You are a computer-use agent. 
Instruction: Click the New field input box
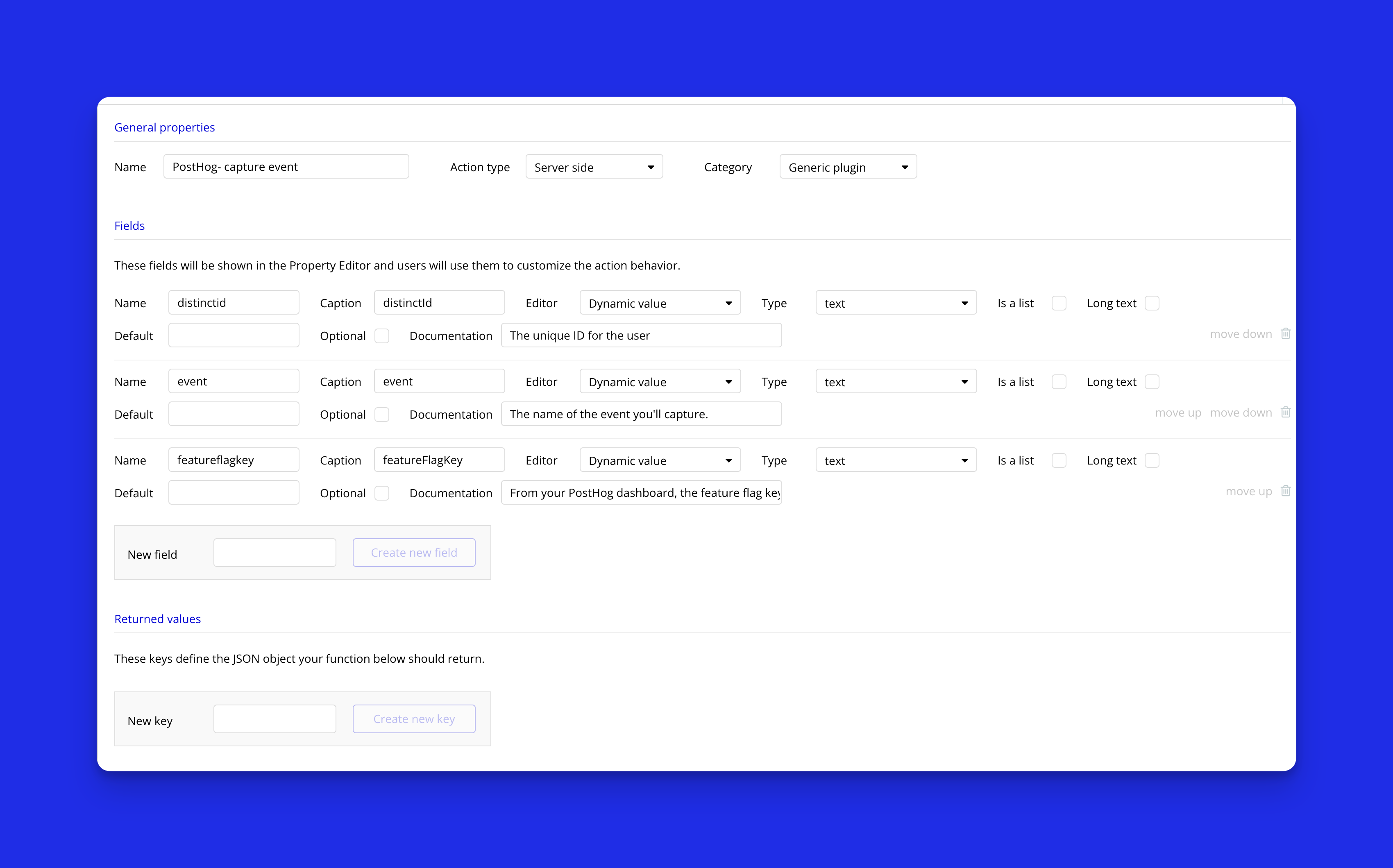point(275,553)
